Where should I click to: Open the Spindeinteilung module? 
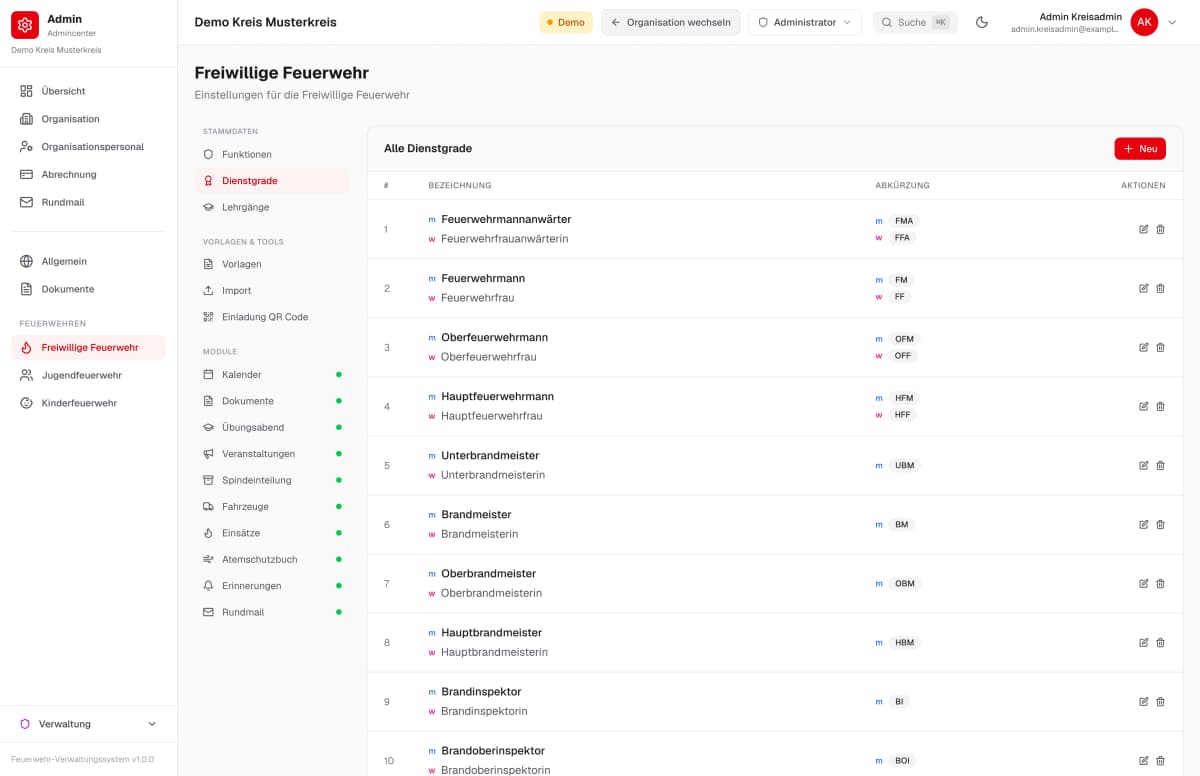click(x=272, y=480)
